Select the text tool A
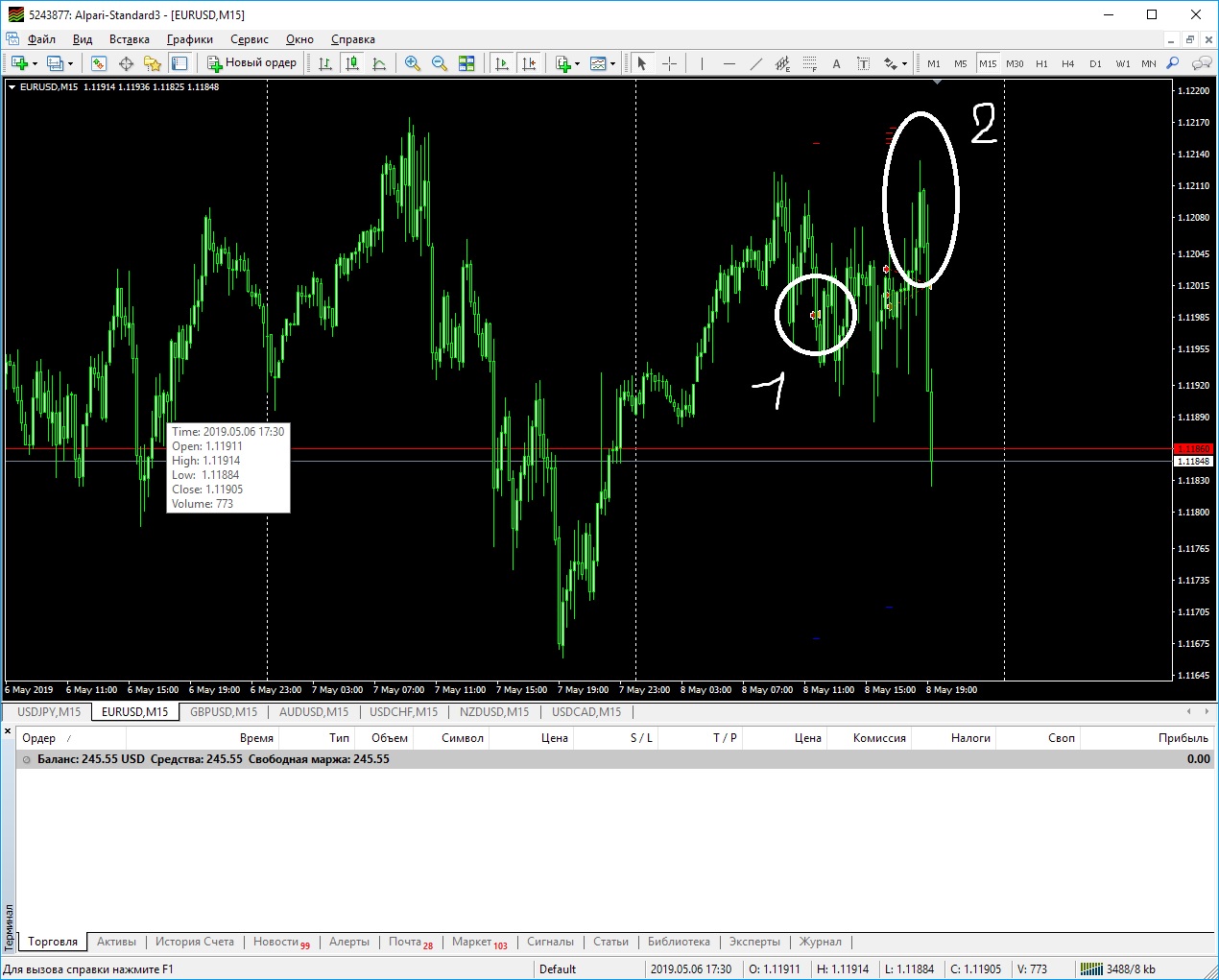 tap(836, 63)
